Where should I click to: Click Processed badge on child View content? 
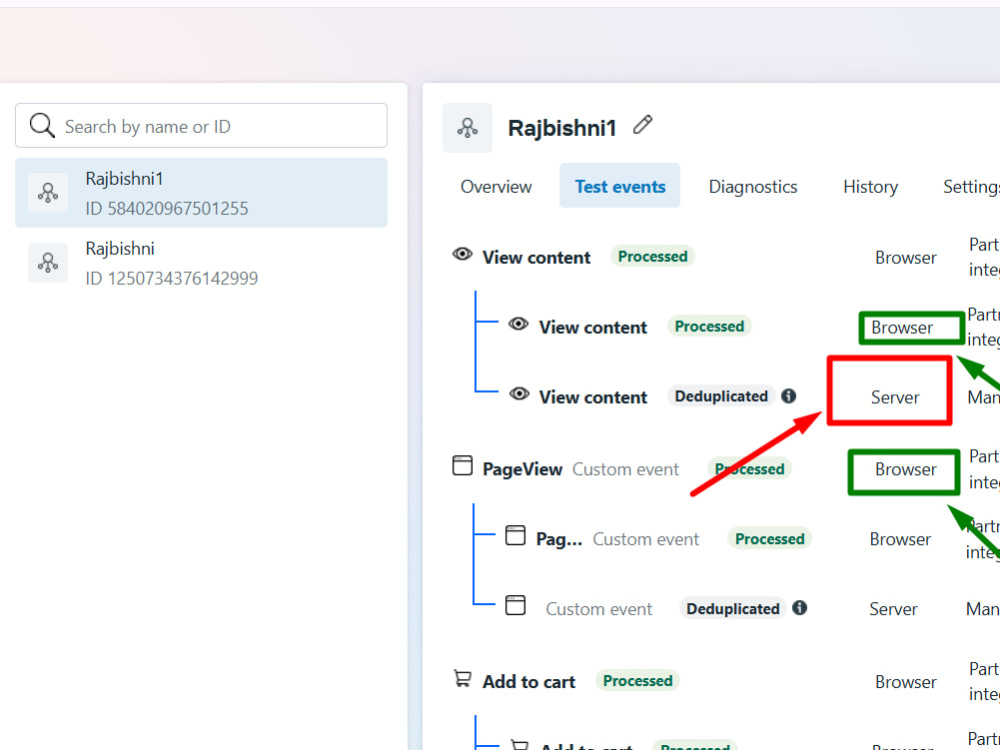pos(709,326)
